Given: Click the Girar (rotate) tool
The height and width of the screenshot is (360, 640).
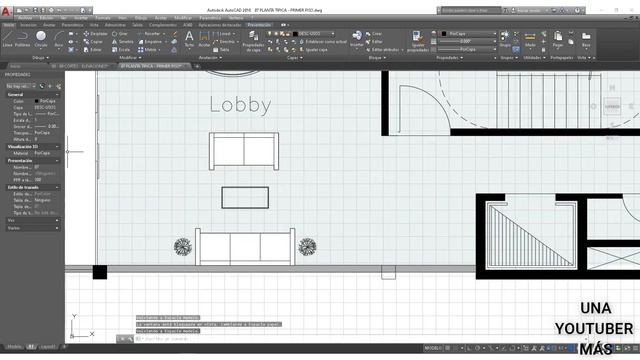Looking at the screenshot, I should (120, 34).
